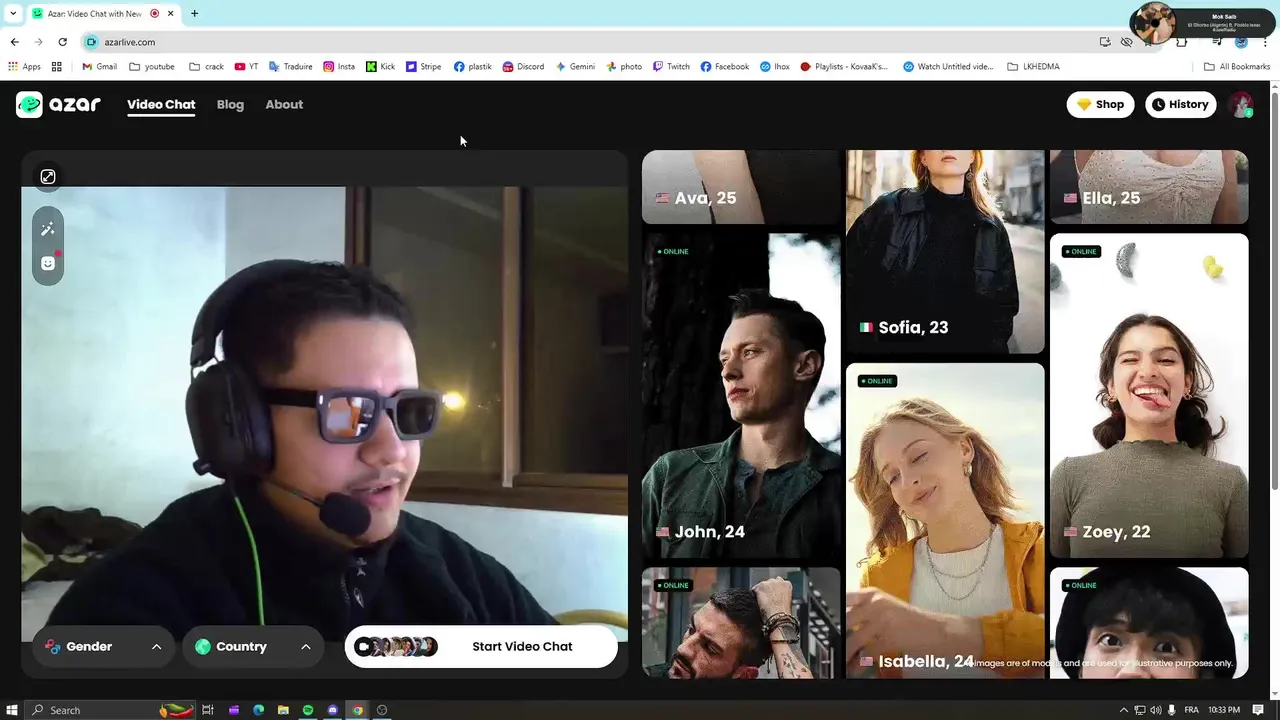The height and width of the screenshot is (720, 1280).
Task: Open the Discord bookmark
Action: pyautogui.click(x=523, y=67)
